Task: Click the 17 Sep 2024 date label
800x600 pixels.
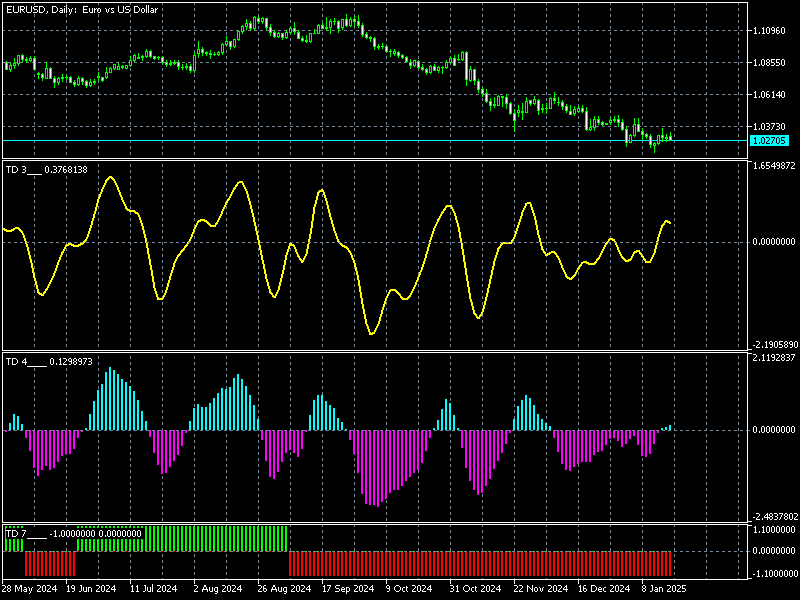Action: tap(348, 589)
